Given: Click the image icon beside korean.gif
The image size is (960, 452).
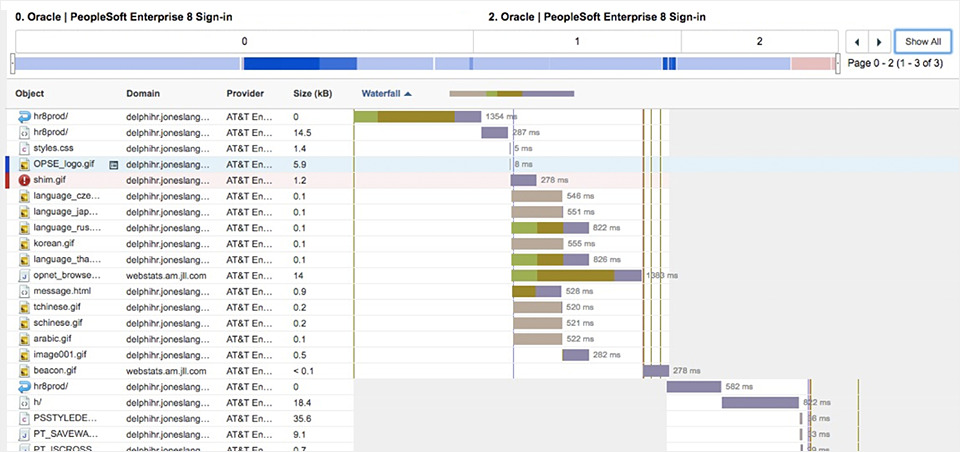Looking at the screenshot, I should (24, 243).
